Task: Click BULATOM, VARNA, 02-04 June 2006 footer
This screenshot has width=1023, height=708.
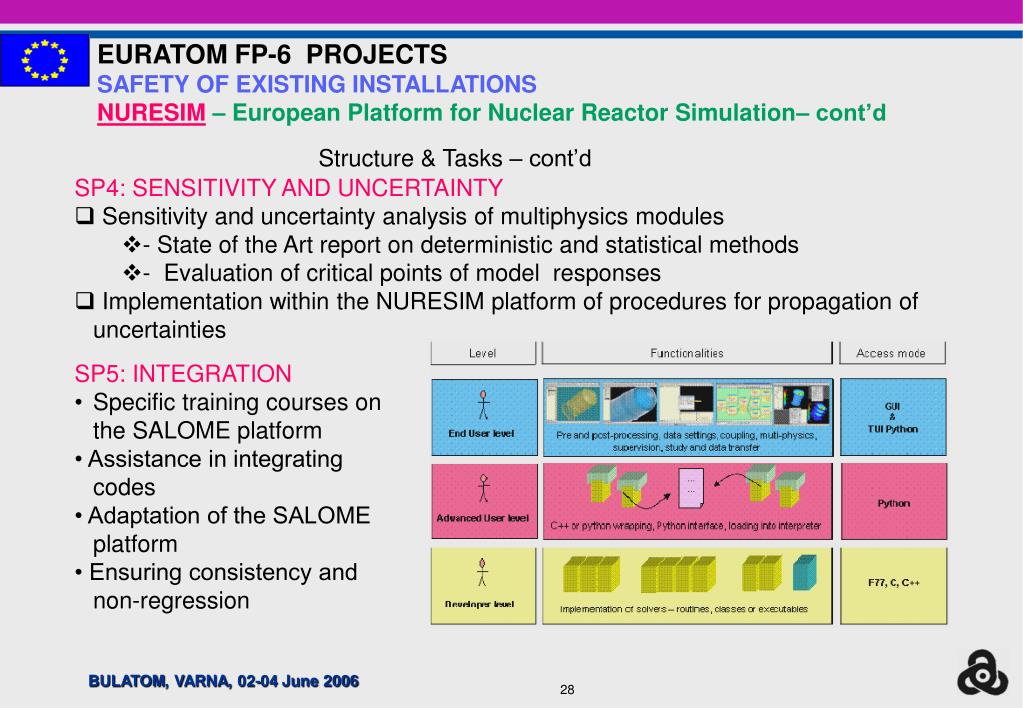Action: pyautogui.click(x=224, y=681)
